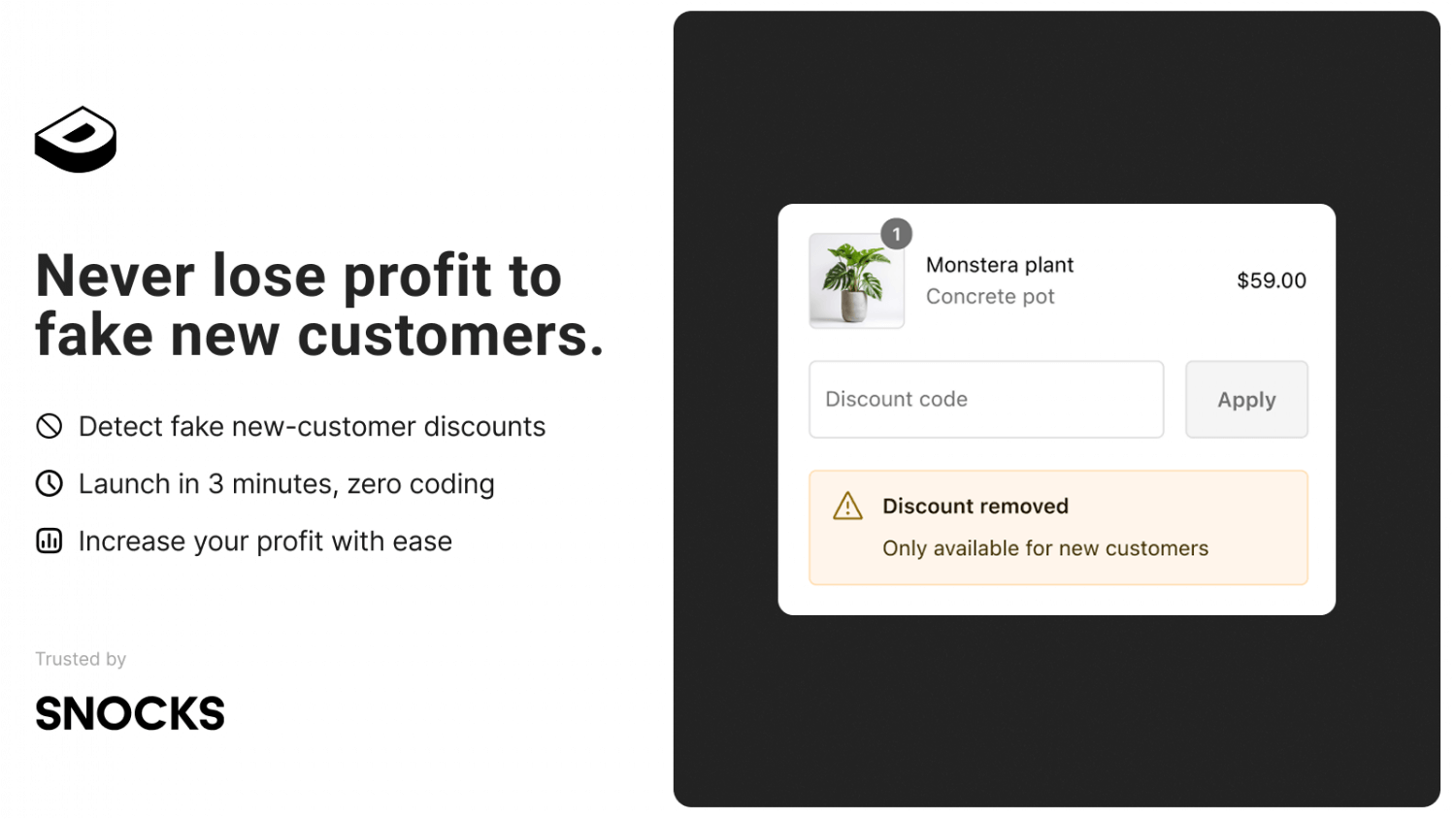Click the Trusted by label
The height and width of the screenshot is (819, 1456).
[x=81, y=659]
